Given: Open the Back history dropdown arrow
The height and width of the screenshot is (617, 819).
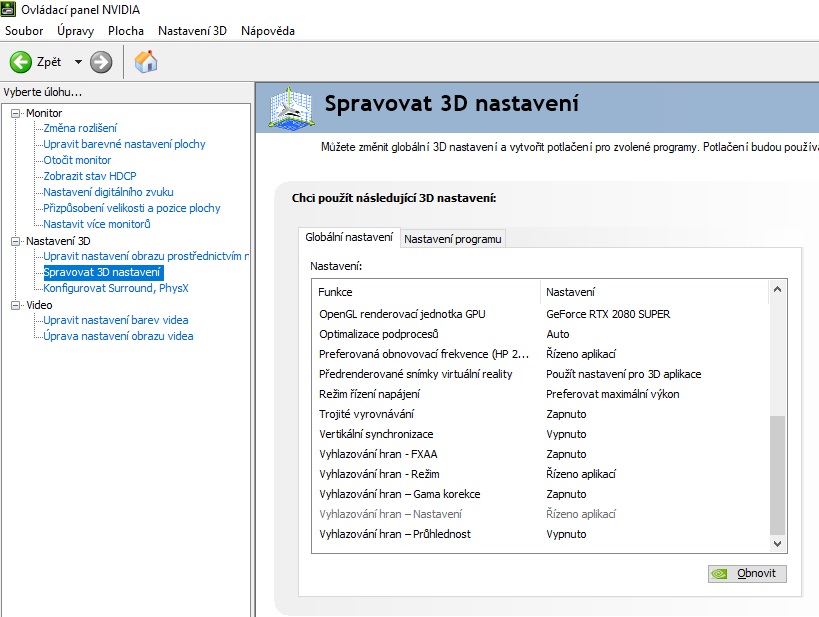Looking at the screenshot, I should [78, 62].
